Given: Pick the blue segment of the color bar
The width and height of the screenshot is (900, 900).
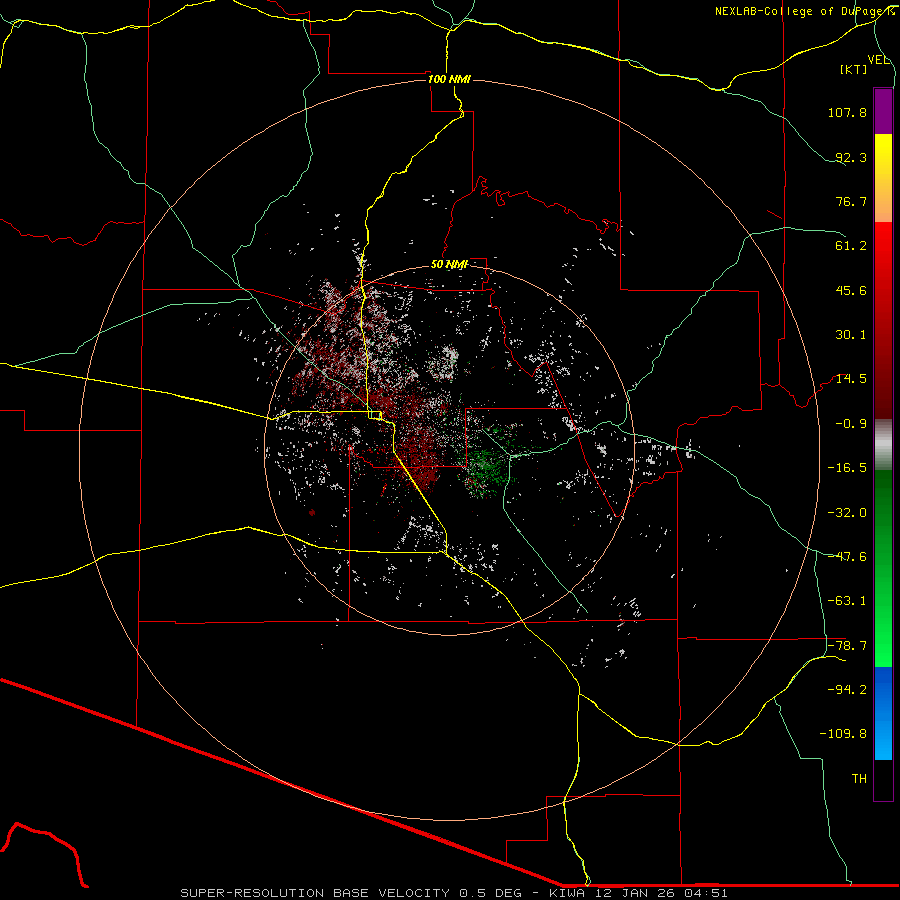Looking at the screenshot, I should coord(883,713).
